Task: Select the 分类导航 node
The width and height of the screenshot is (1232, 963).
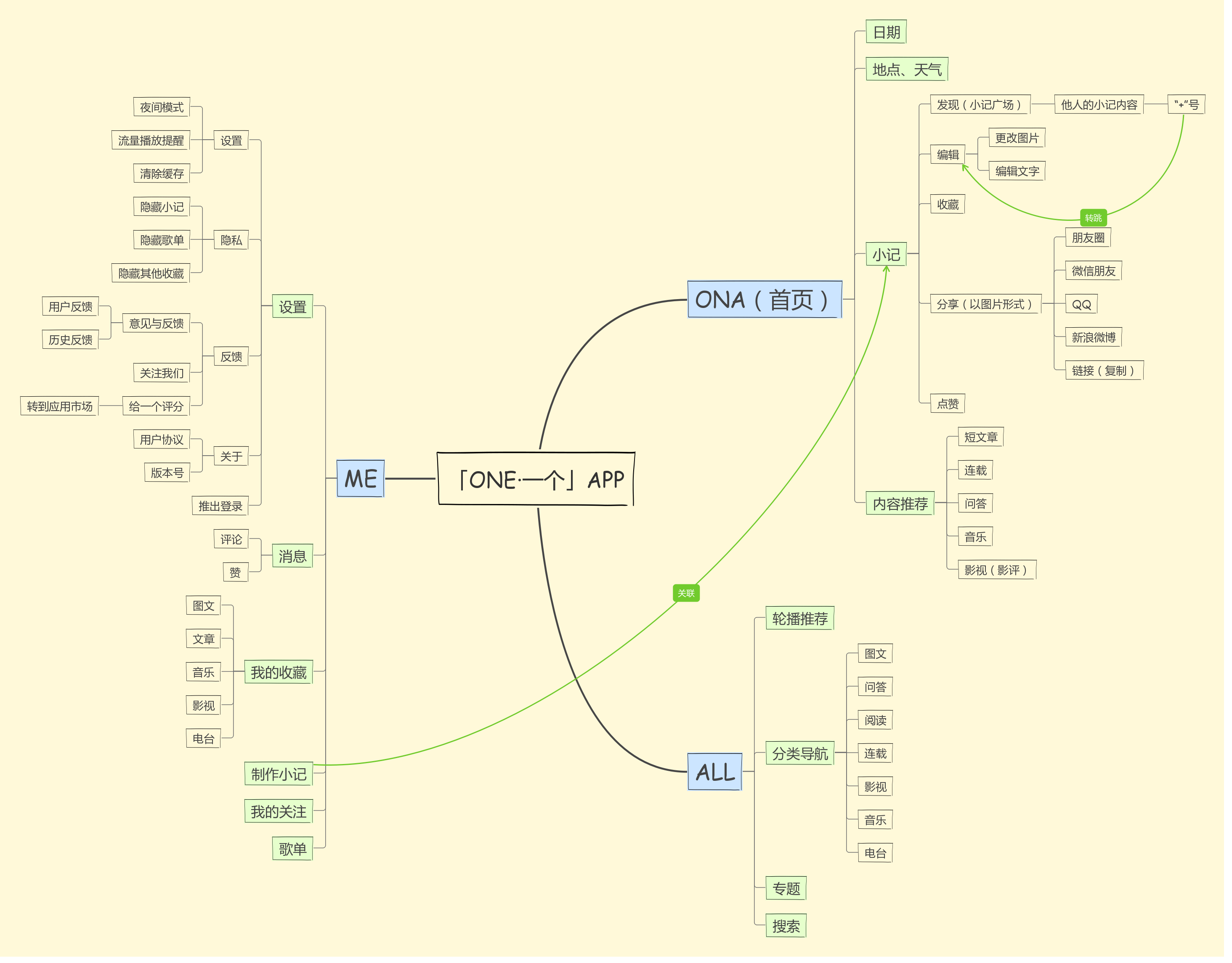Action: coord(805,758)
